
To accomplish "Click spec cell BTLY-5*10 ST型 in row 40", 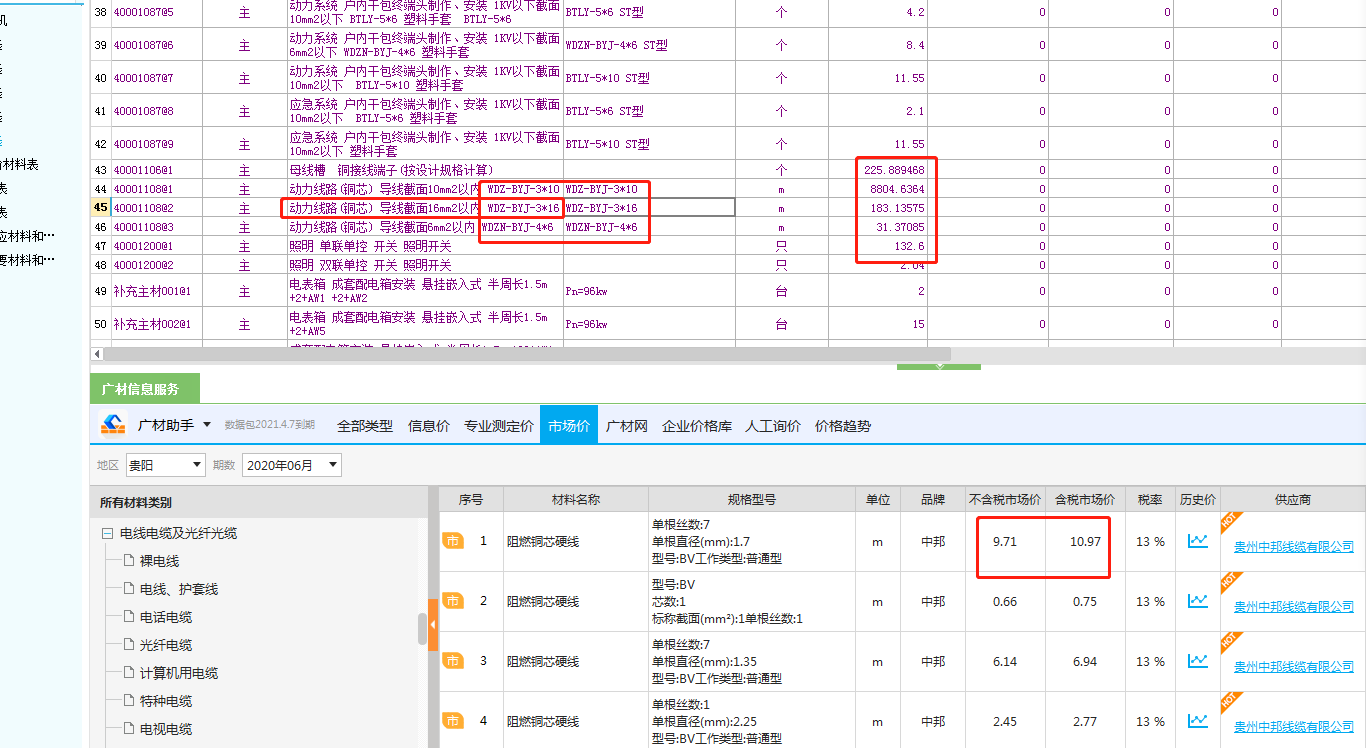I will tap(649, 78).
